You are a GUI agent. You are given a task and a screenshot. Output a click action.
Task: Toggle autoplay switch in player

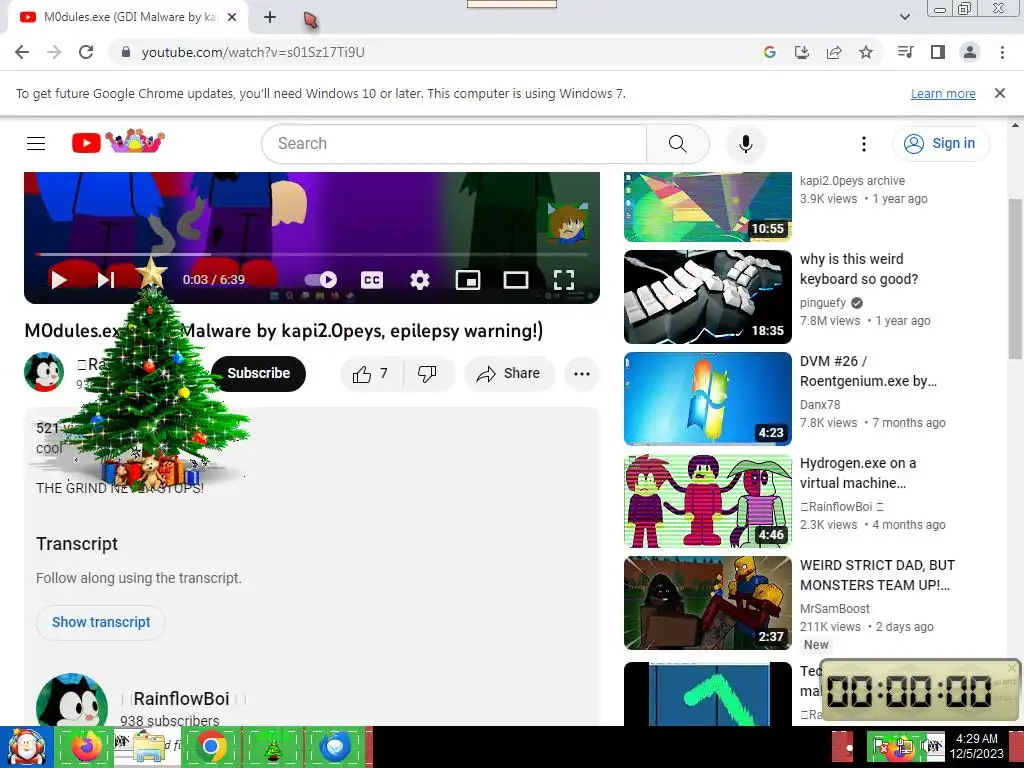(x=321, y=280)
